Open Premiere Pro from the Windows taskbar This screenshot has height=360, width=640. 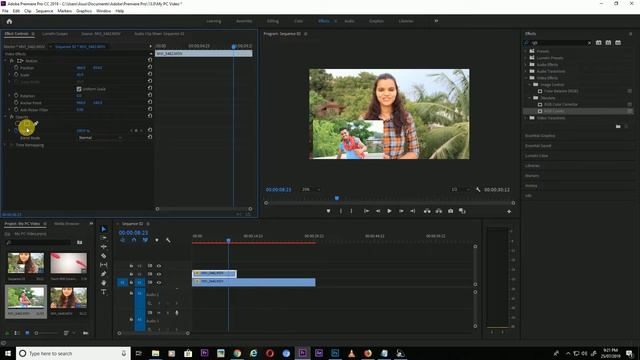(302, 353)
